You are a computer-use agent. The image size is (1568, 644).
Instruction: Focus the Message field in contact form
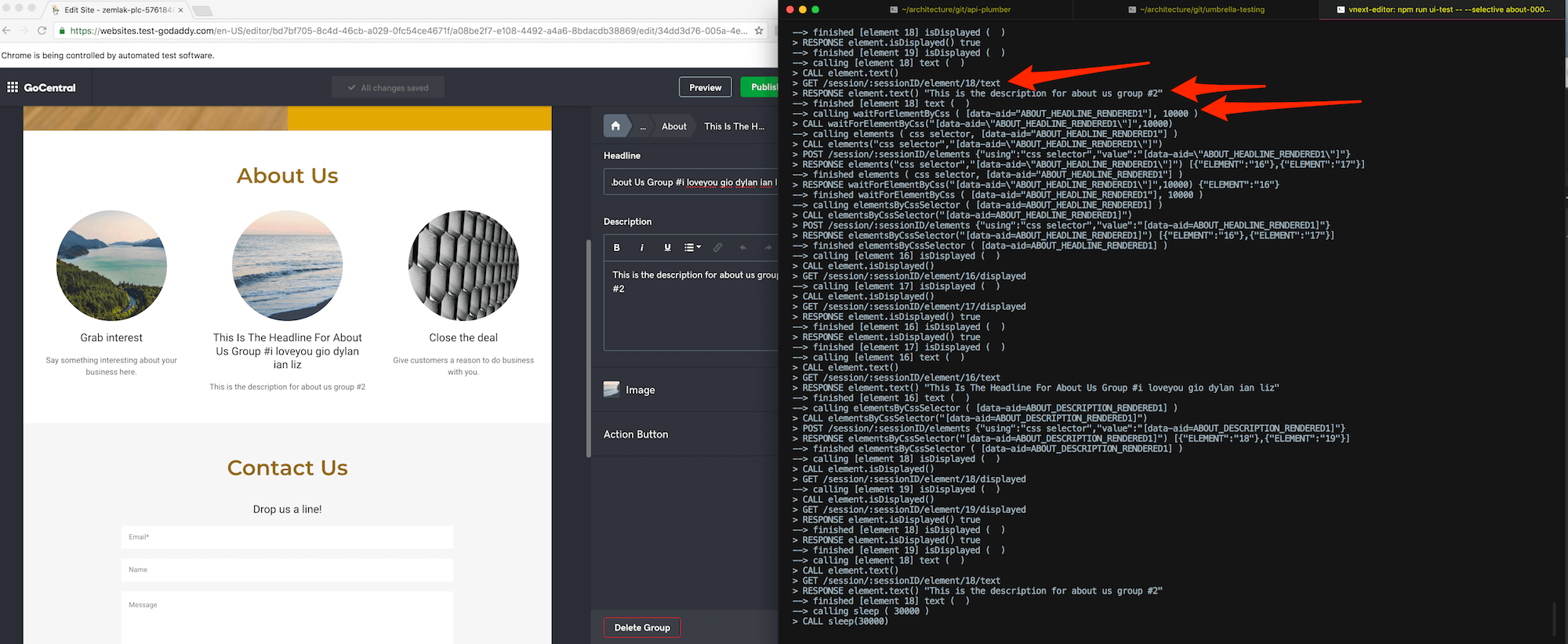pyautogui.click(x=287, y=618)
